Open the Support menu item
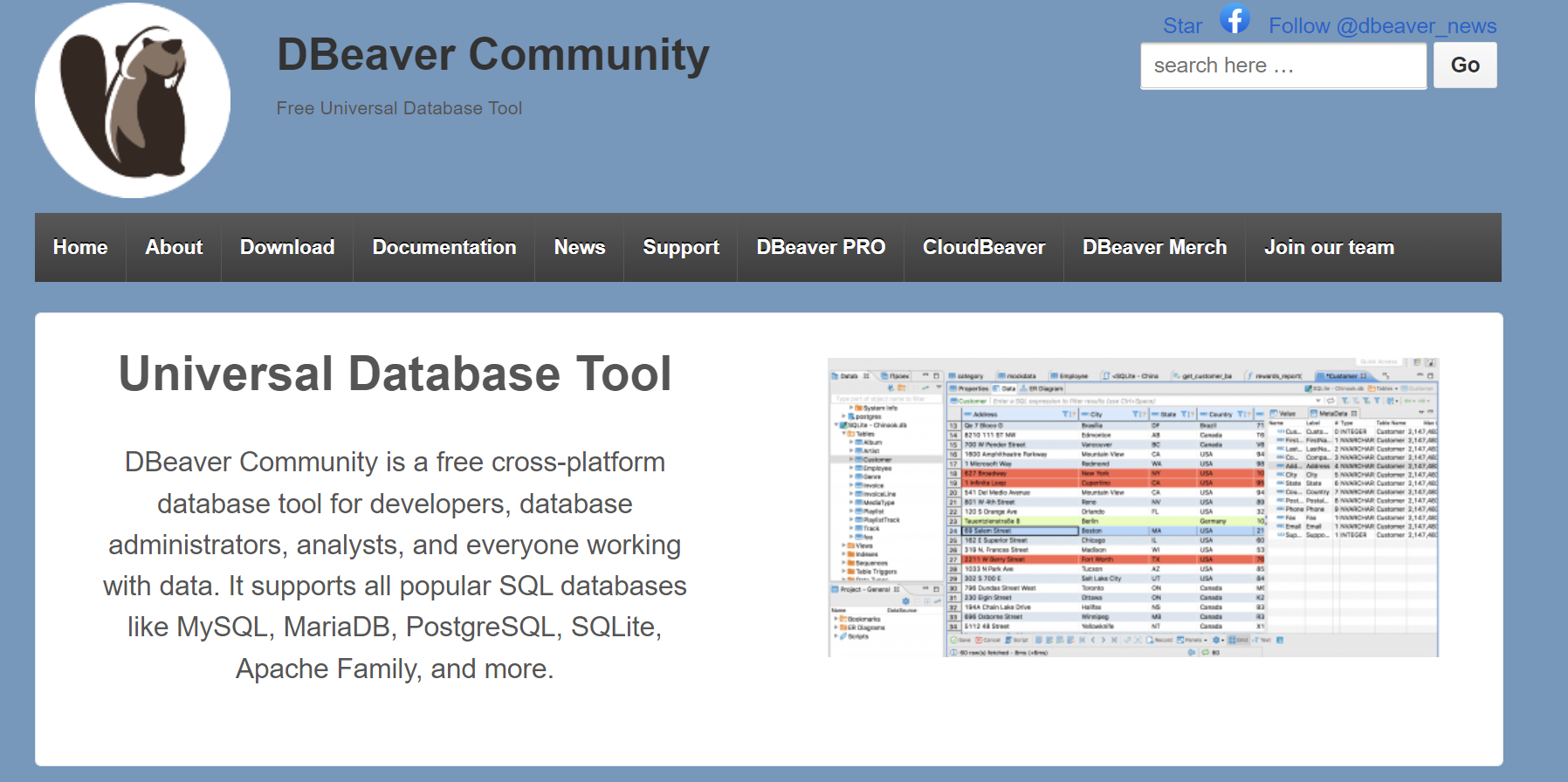This screenshot has height=782, width=1568. (x=681, y=247)
